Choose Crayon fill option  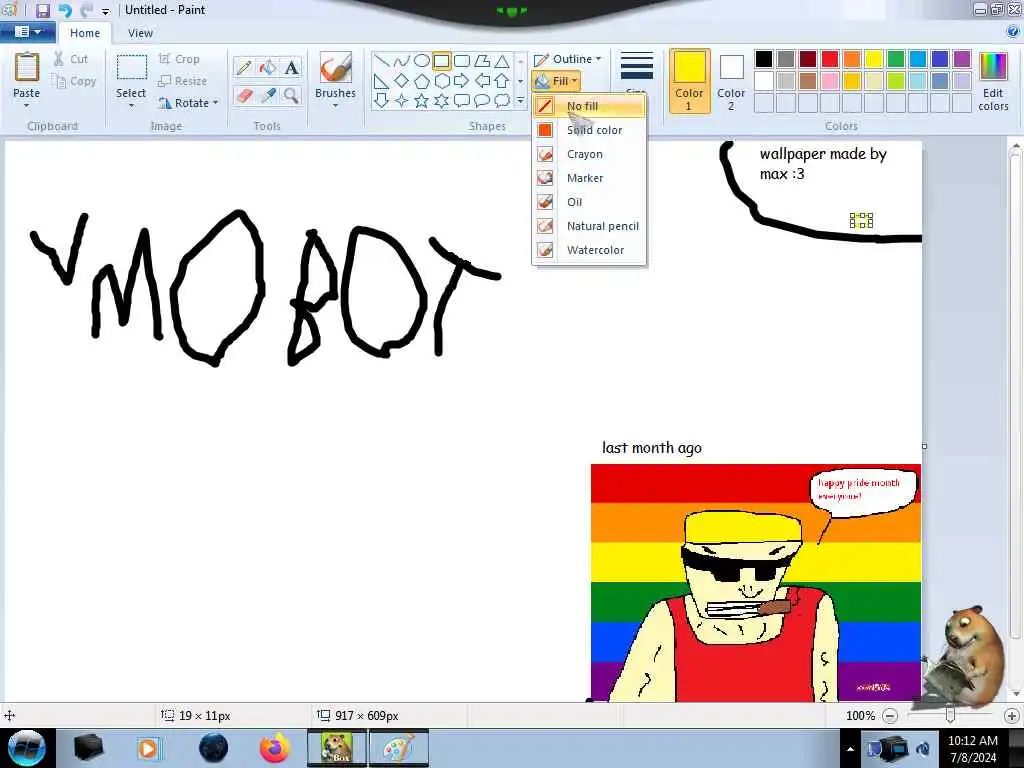[589, 154]
